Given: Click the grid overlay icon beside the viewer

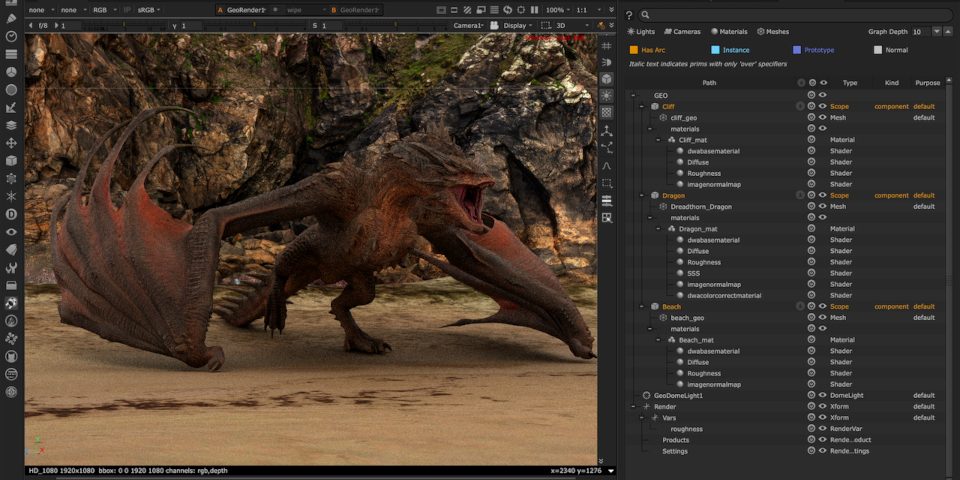Looking at the screenshot, I should tap(606, 46).
